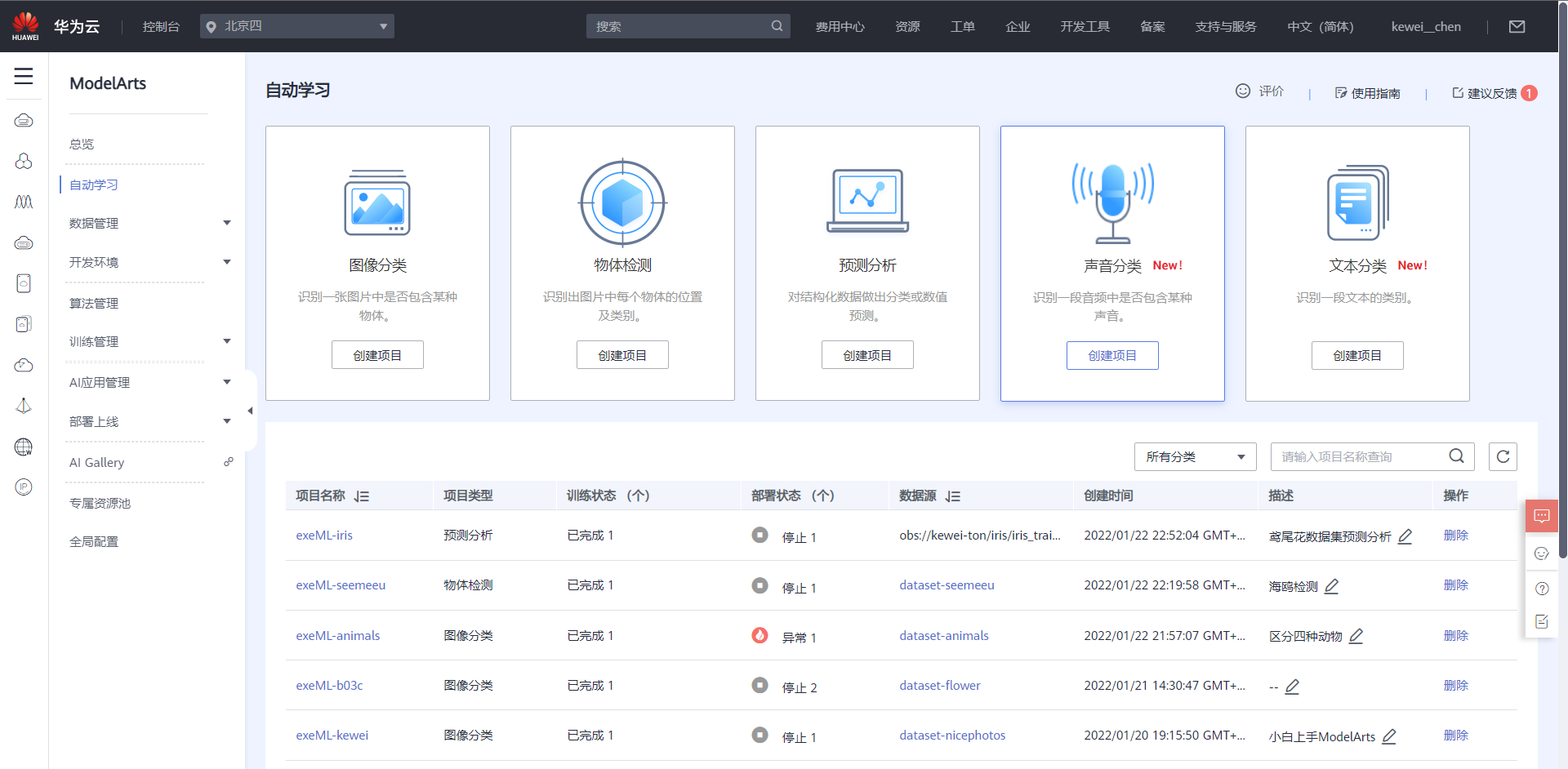Click the search magnifier in top bar
Viewport: 1568px width, 769px height.
tap(777, 26)
